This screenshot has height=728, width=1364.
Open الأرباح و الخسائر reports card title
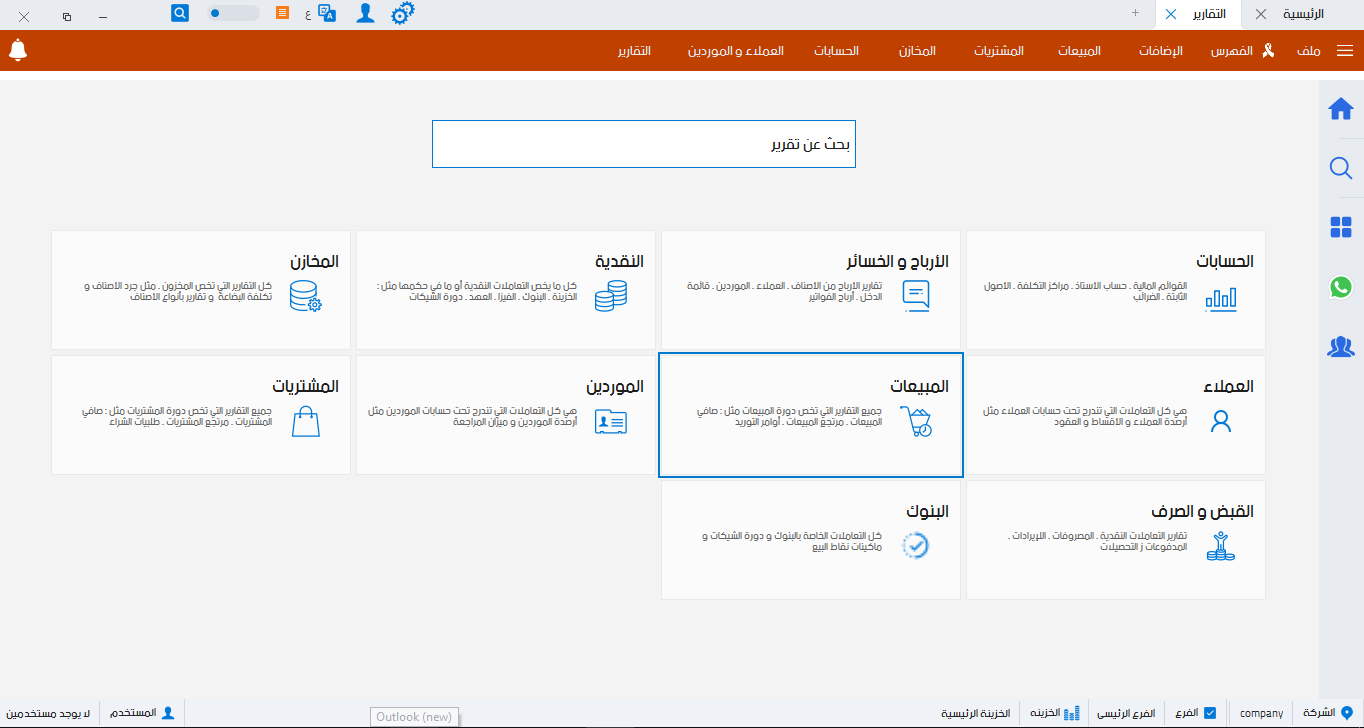pyautogui.click(x=898, y=262)
